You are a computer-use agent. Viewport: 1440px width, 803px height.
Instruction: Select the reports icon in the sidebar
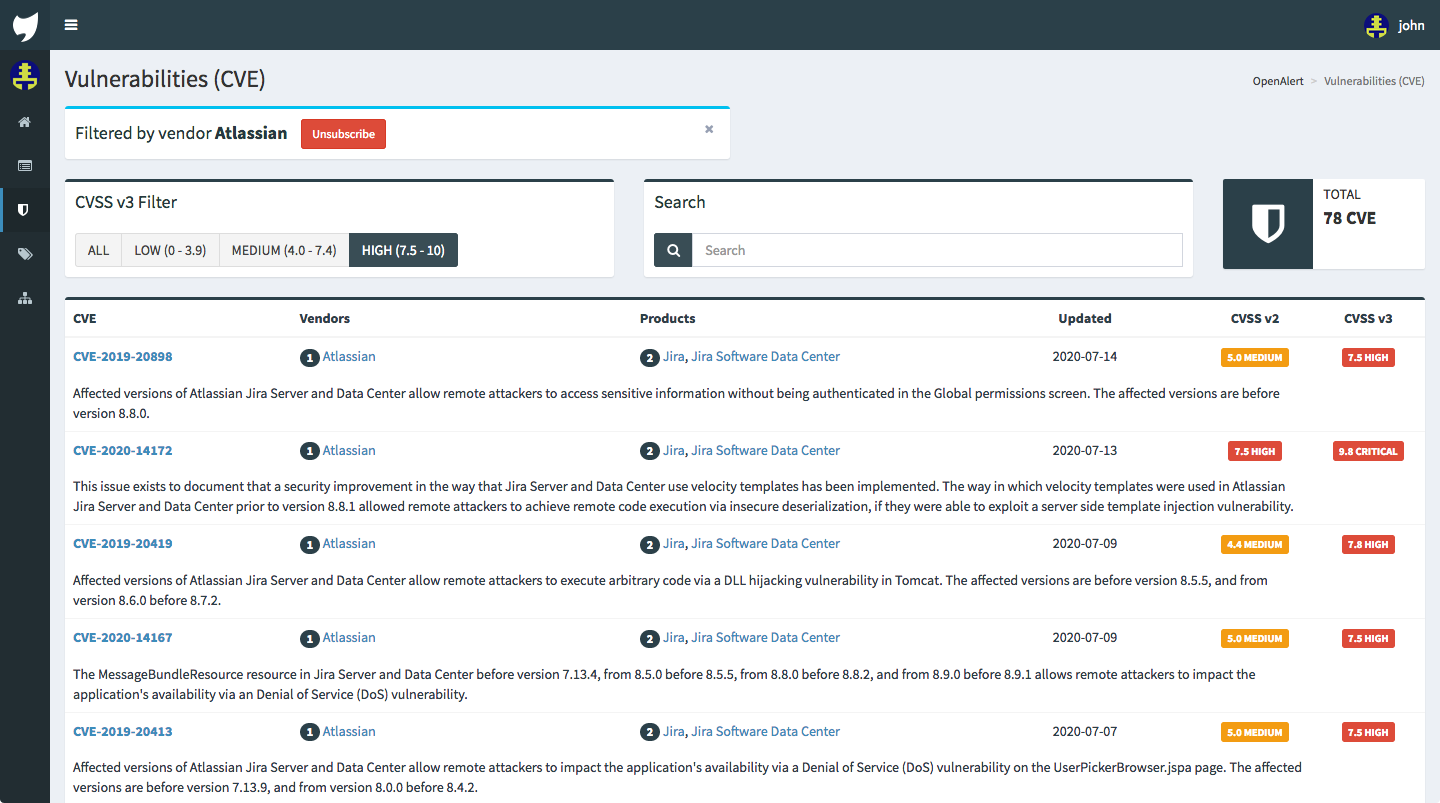25,165
